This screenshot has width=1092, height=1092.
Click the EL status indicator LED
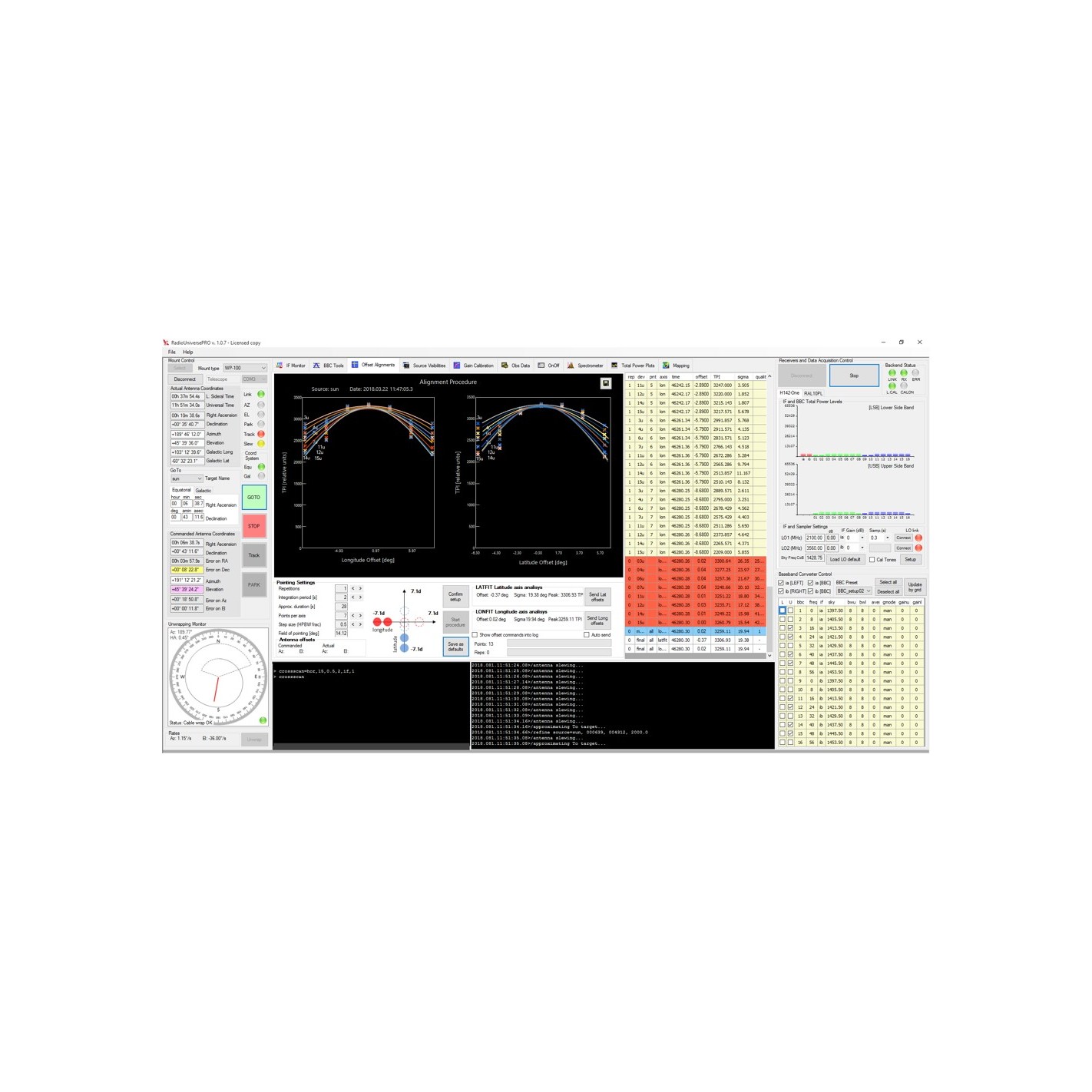(261, 415)
